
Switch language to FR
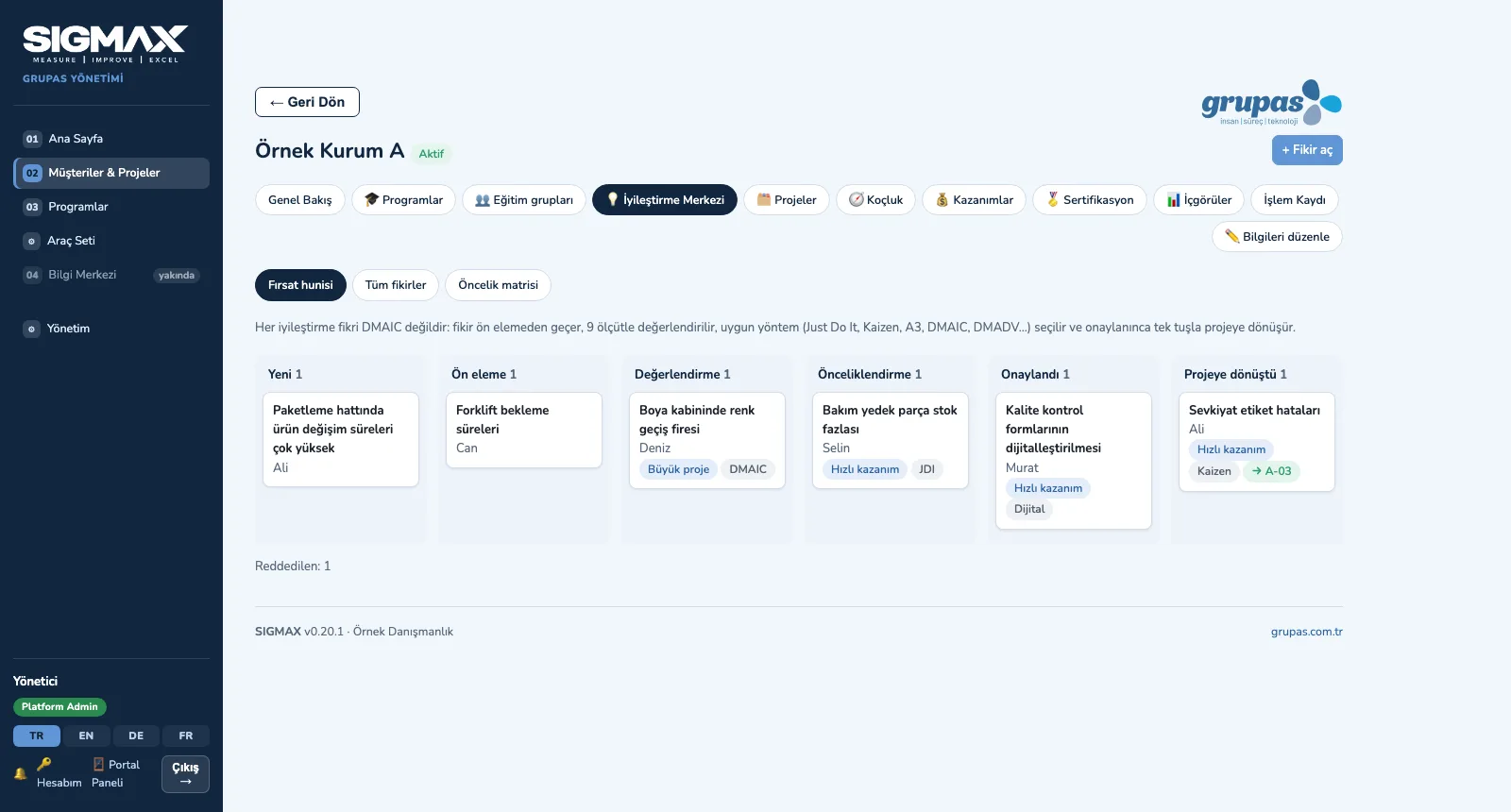point(186,736)
